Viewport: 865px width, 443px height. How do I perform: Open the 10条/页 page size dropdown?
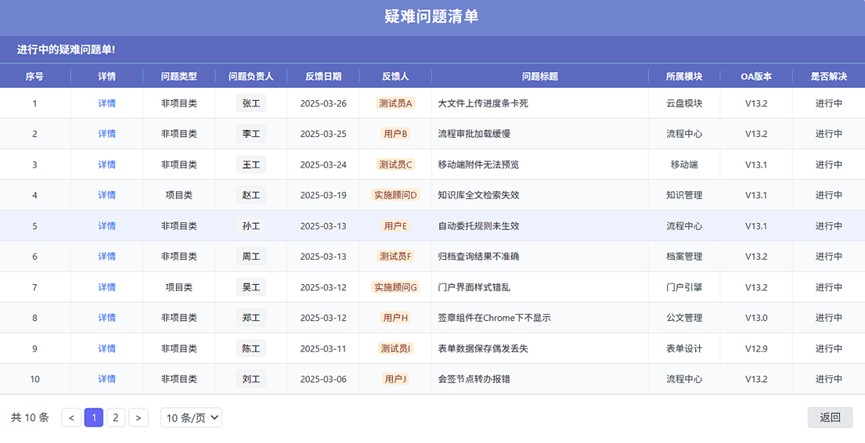pos(191,418)
